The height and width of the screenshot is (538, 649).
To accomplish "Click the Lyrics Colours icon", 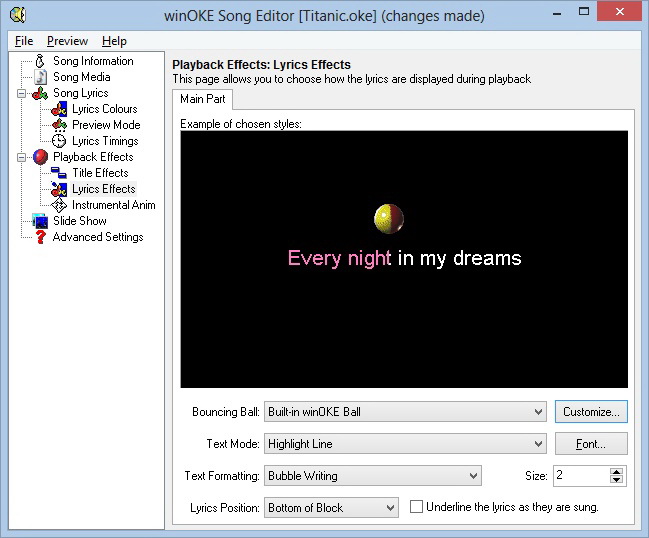I will (59, 109).
